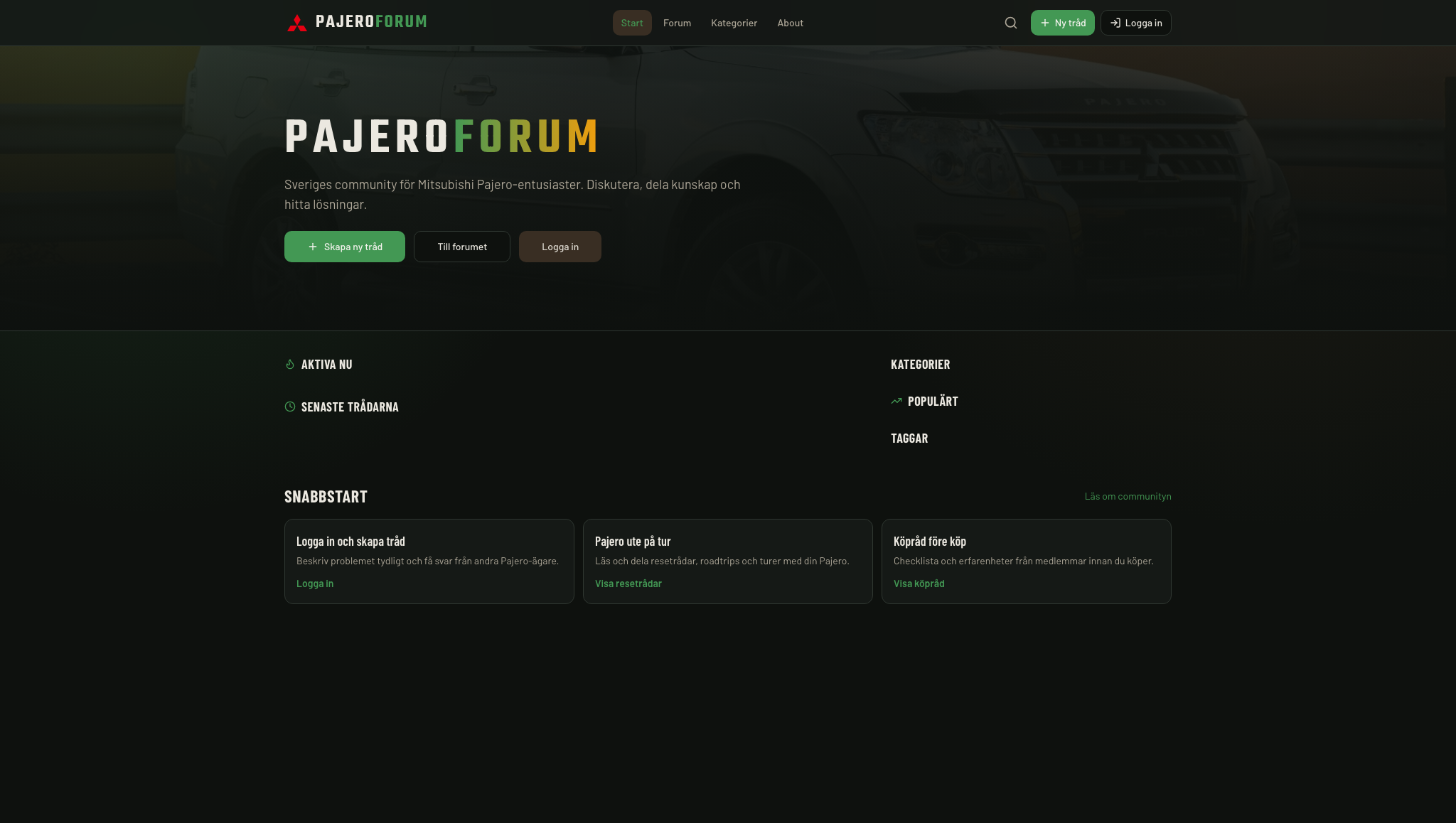Open the About page from navigation

pyautogui.click(x=790, y=23)
